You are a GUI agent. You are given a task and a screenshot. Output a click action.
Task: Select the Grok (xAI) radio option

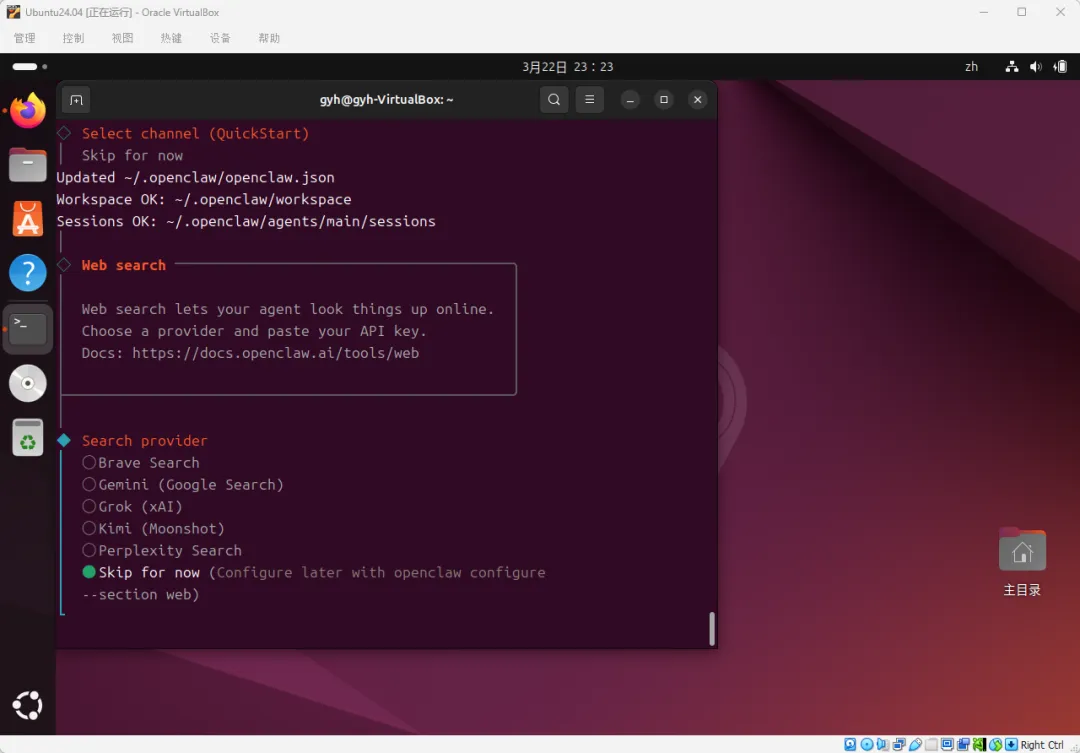89,506
